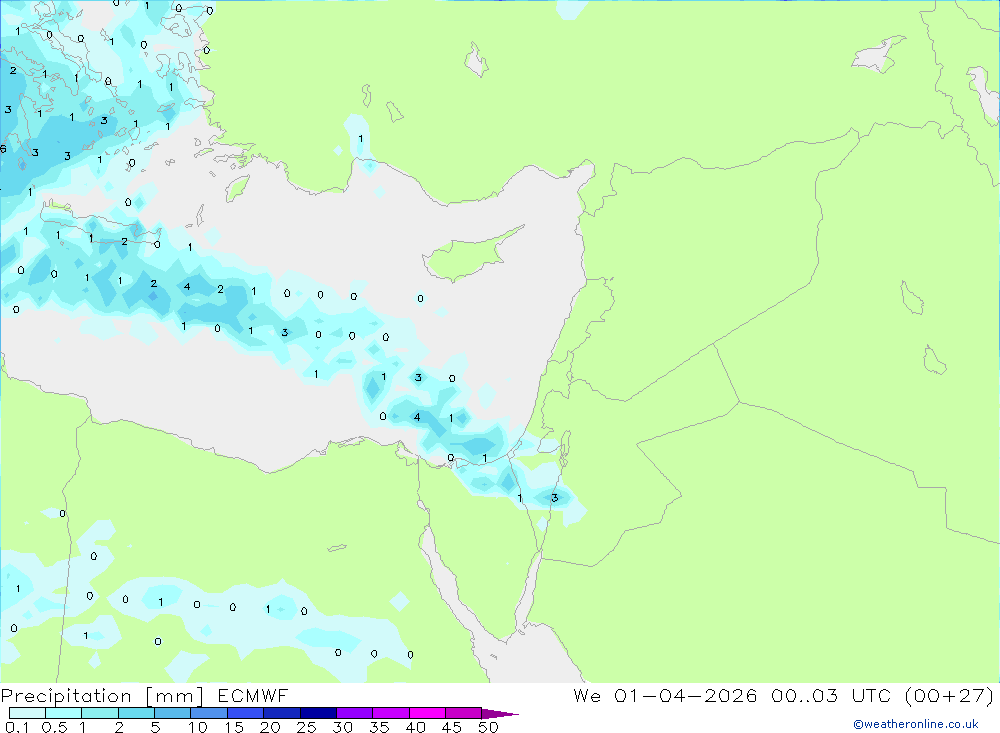1000x733 pixels.
Task: Click the "Precipitation [mm]" title text
Action: click(x=103, y=696)
